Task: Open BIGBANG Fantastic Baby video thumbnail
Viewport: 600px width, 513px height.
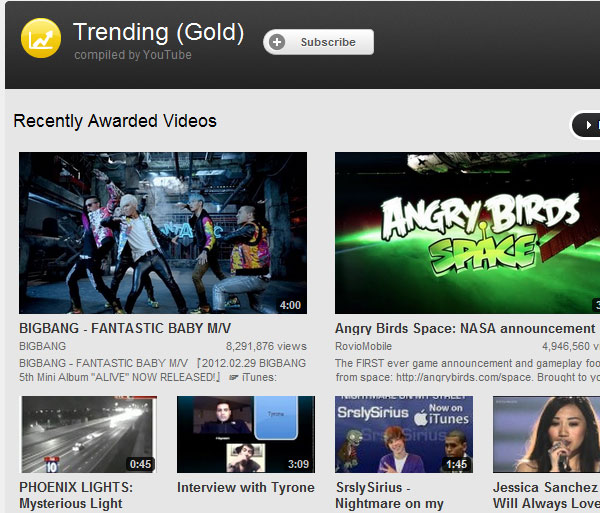Action: click(163, 233)
